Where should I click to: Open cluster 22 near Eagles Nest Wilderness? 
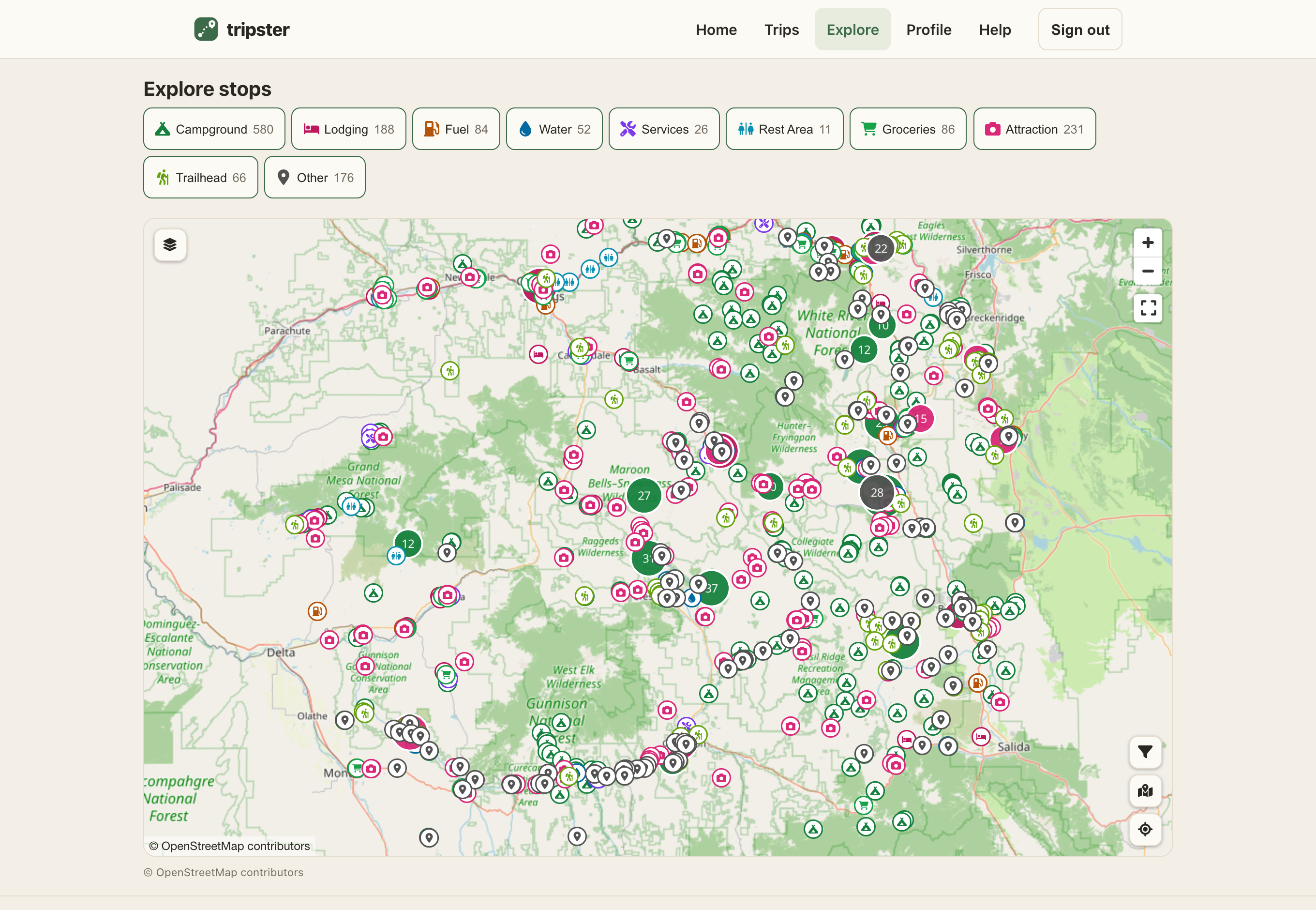(x=881, y=249)
